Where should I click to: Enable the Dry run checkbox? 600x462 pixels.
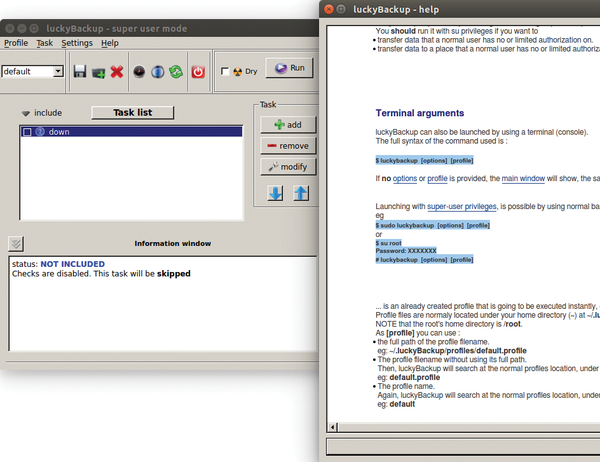pos(225,72)
